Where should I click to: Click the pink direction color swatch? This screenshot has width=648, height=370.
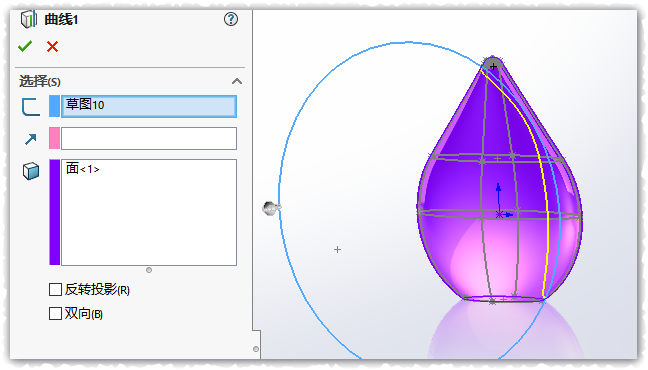pyautogui.click(x=55, y=138)
